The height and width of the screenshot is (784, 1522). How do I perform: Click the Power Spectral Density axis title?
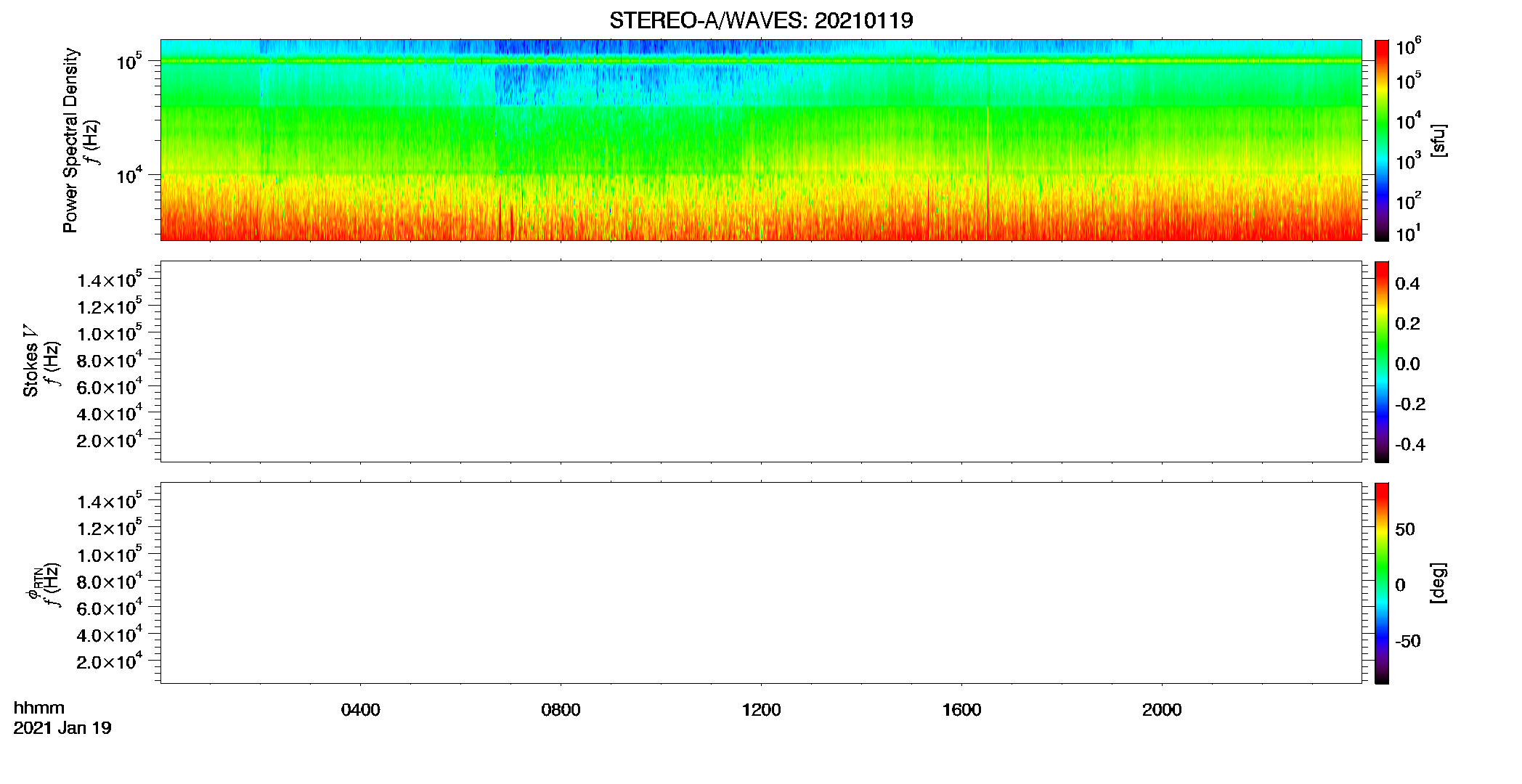[70, 140]
